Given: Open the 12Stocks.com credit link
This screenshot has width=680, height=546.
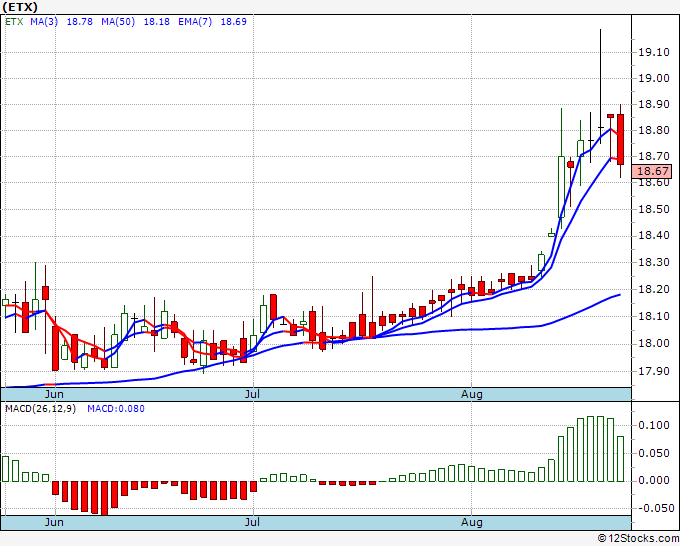Looking at the screenshot, I should [638, 539].
